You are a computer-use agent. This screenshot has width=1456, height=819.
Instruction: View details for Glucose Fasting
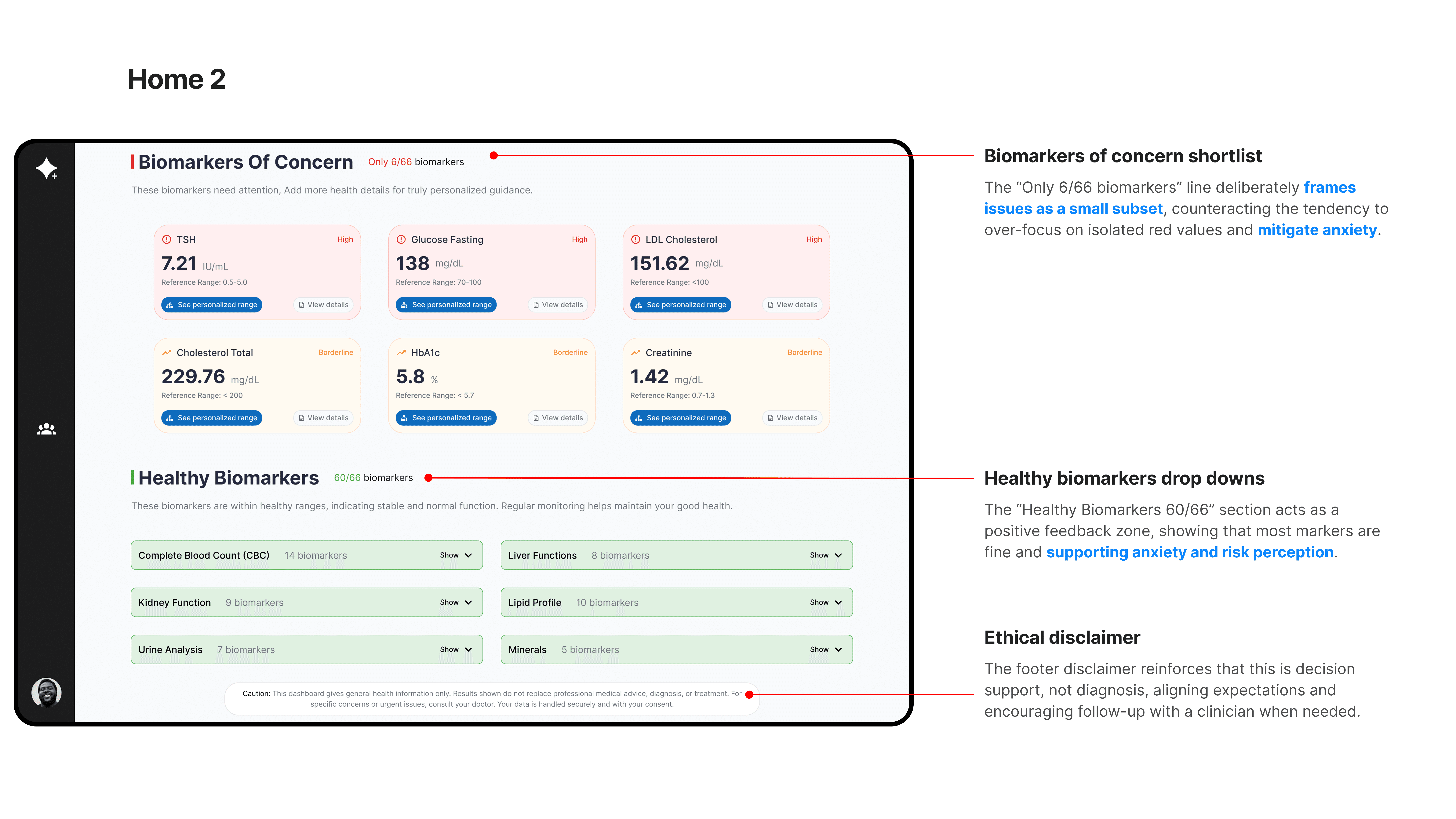pyautogui.click(x=558, y=305)
